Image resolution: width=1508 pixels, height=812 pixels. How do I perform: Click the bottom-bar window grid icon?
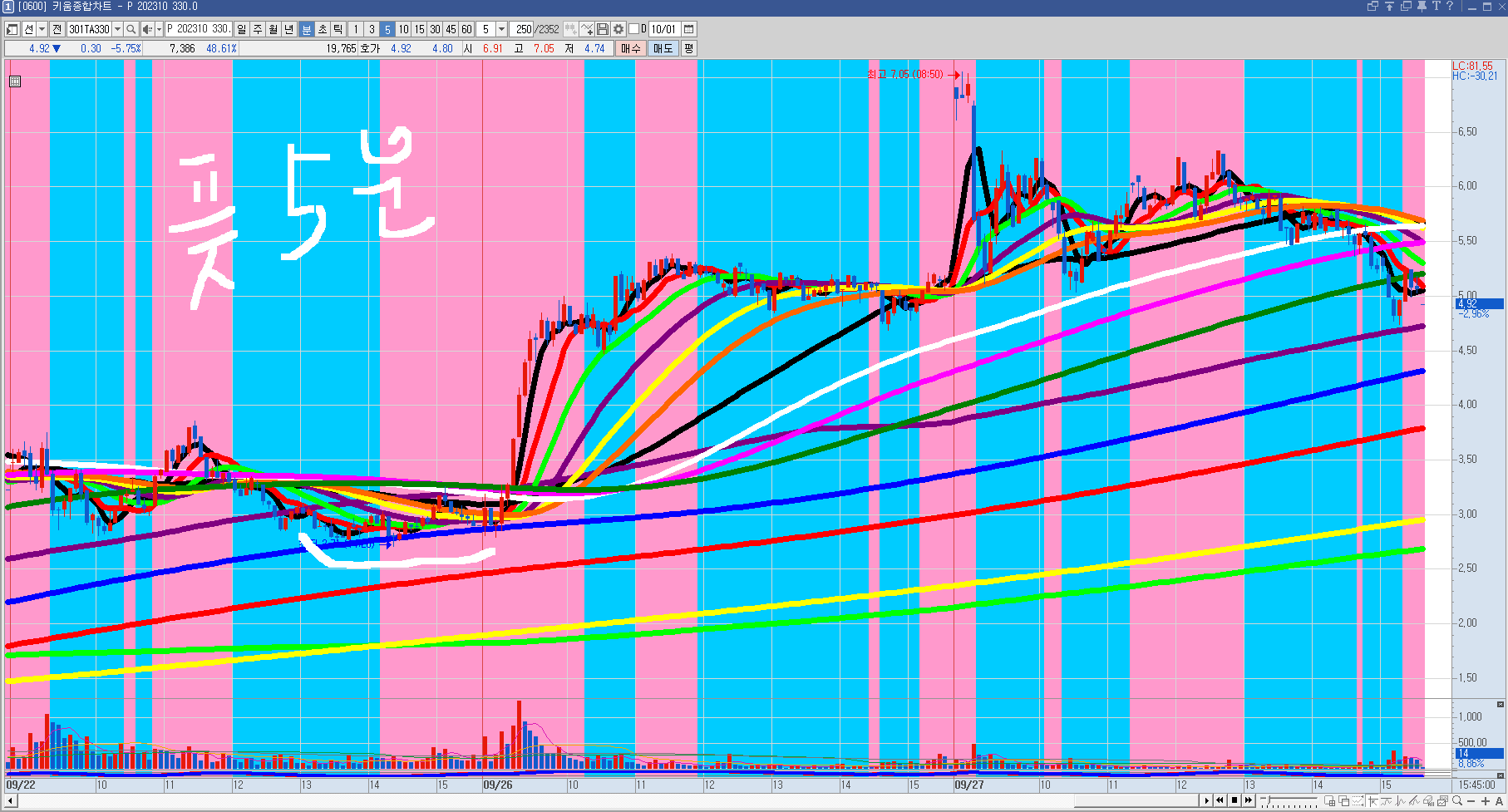pyautogui.click(x=1330, y=800)
